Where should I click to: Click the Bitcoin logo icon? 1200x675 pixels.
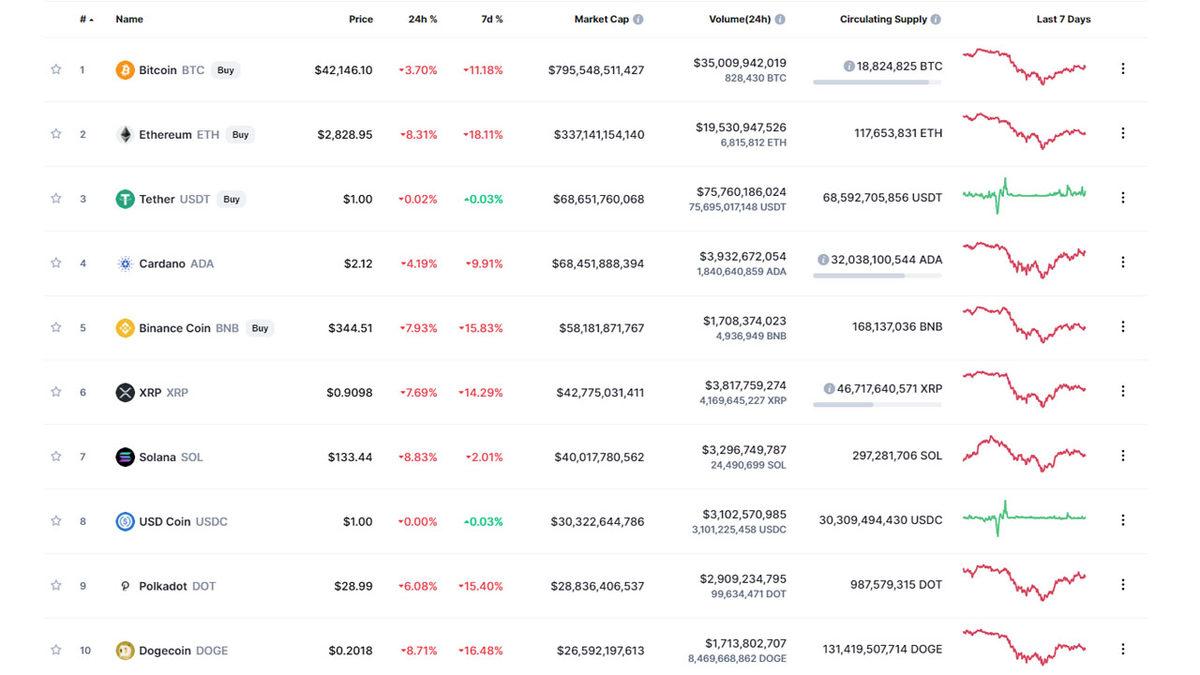coord(124,70)
